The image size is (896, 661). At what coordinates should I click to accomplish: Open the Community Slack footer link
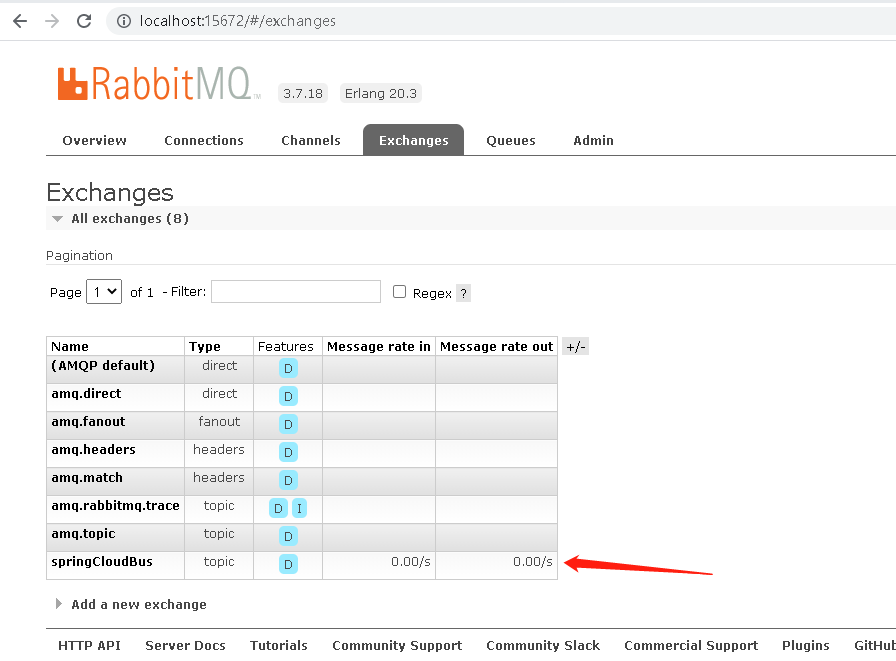click(x=543, y=646)
